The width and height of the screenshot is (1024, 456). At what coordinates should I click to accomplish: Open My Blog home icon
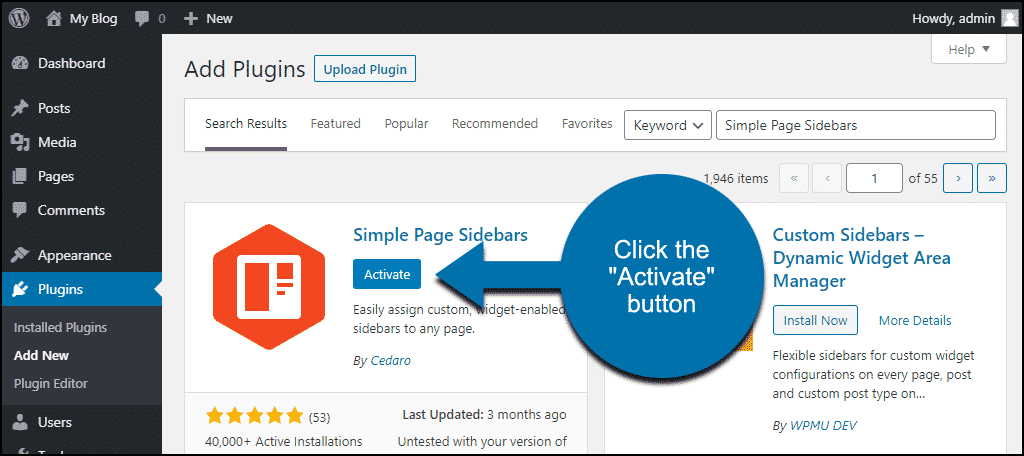click(x=54, y=18)
